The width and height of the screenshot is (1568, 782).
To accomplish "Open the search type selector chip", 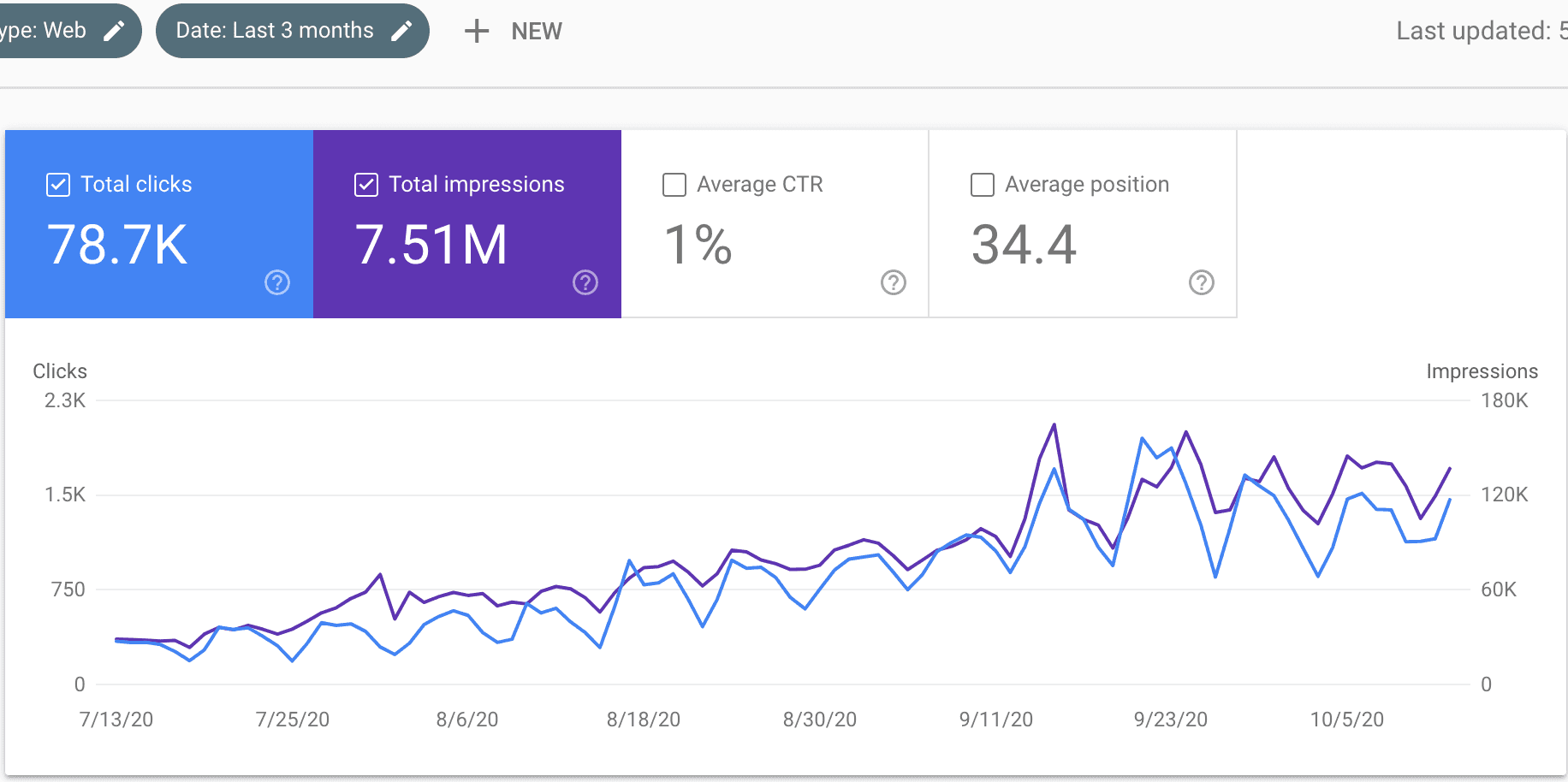I will point(51,30).
